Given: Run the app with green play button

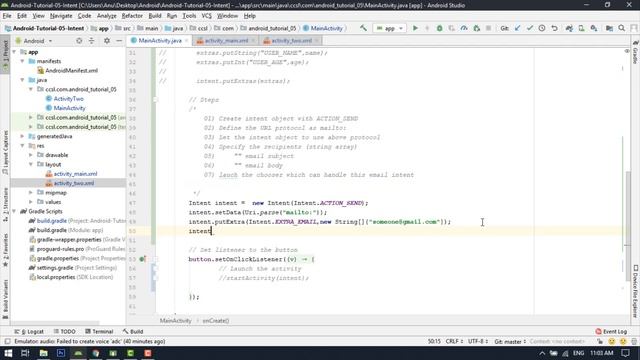Looking at the screenshot, I should pos(415,28).
